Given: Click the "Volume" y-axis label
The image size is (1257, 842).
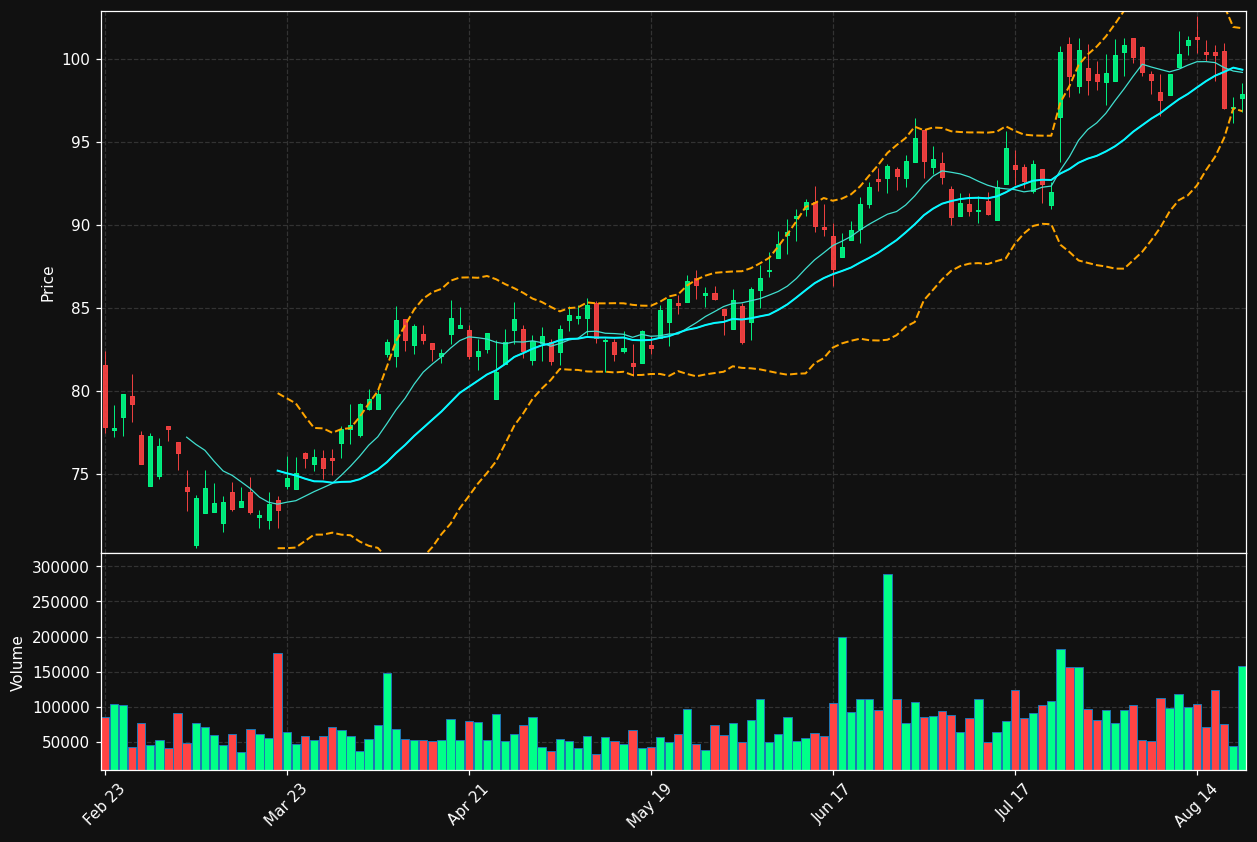Looking at the screenshot, I should [x=17, y=663].
